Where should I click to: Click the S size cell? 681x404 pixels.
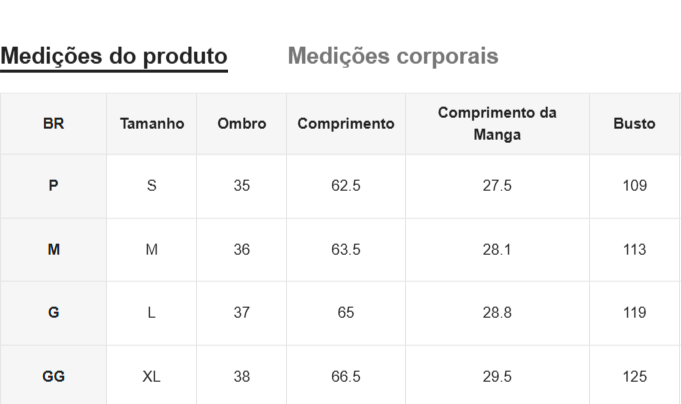tap(152, 186)
